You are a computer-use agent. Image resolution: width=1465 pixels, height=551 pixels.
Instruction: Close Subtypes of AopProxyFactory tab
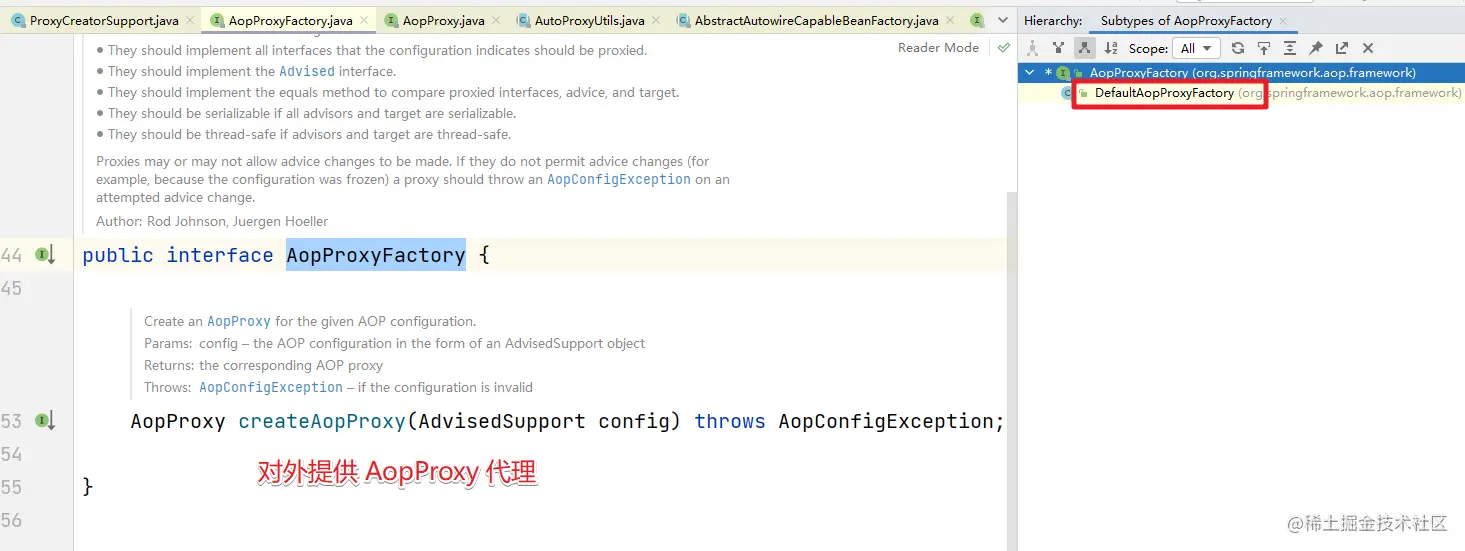coord(1283,21)
